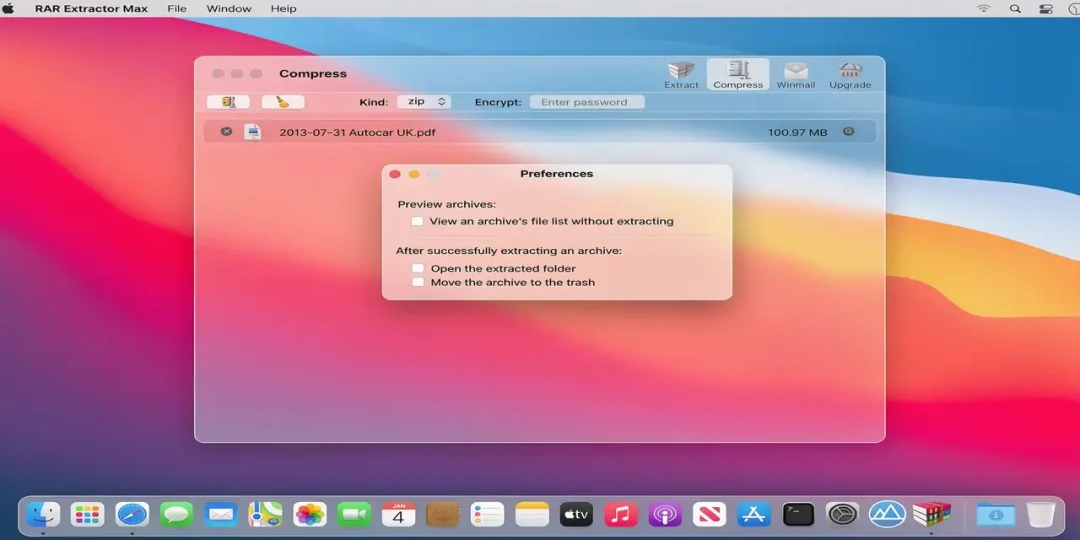This screenshot has width=1080, height=540.
Task: Open the Downloads folder in dock
Action: click(x=996, y=514)
